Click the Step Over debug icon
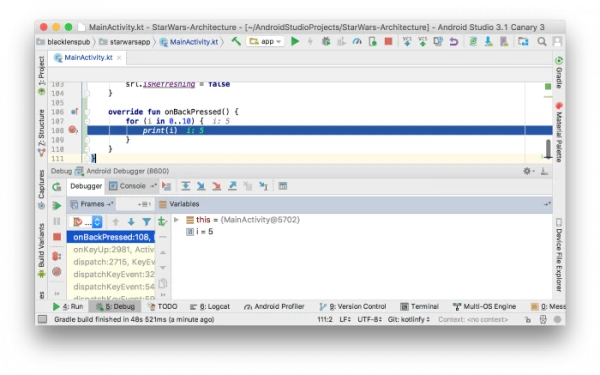Image resolution: width=600 pixels, height=375 pixels. (x=186, y=186)
